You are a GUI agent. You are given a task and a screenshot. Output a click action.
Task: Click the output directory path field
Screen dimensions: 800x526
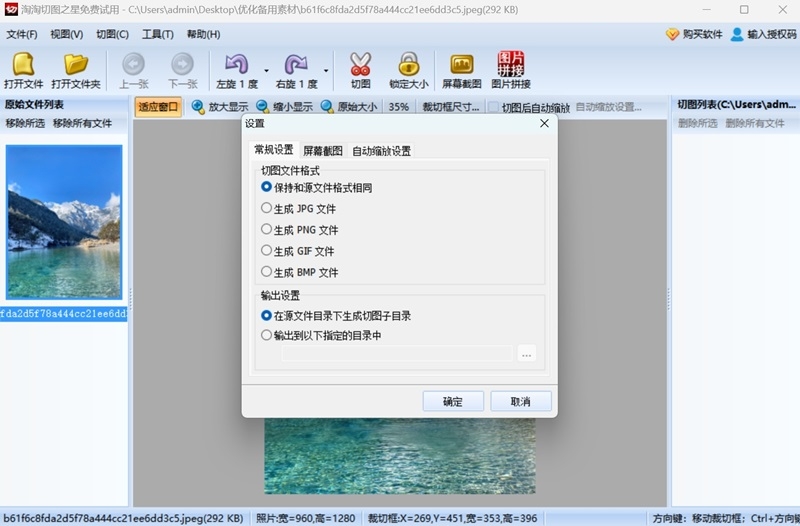click(x=397, y=354)
